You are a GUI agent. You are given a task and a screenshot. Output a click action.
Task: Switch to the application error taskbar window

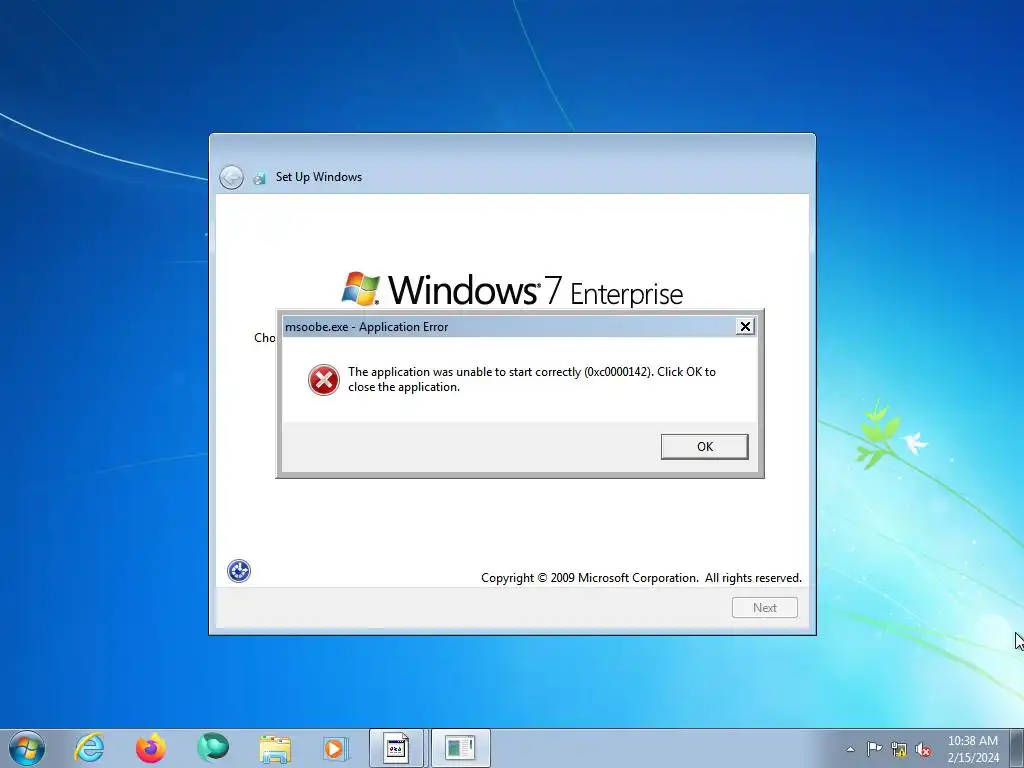397,748
